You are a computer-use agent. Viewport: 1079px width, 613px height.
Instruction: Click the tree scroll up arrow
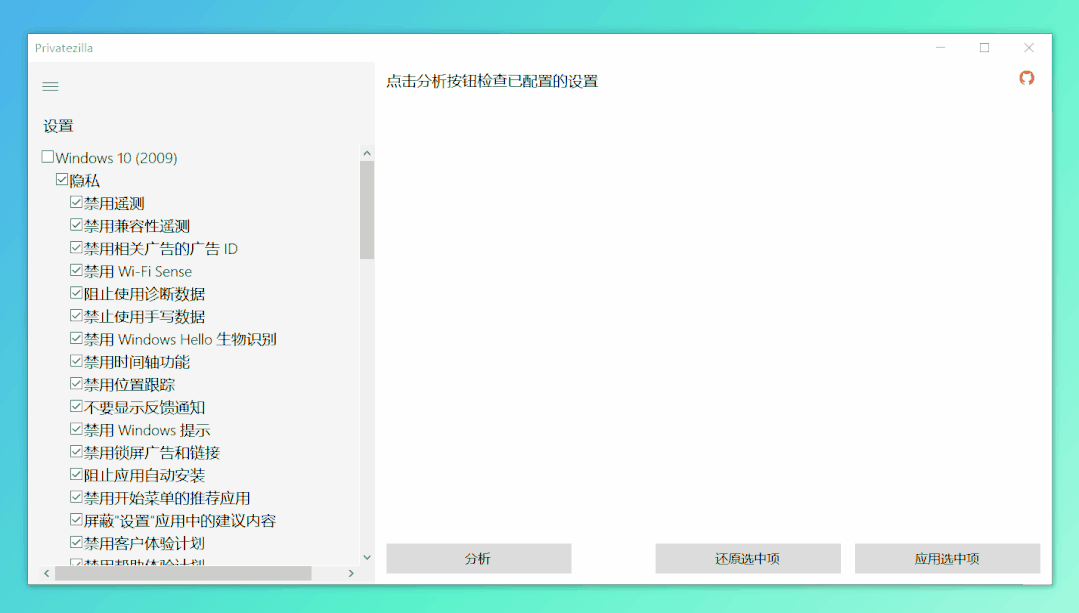(x=367, y=153)
